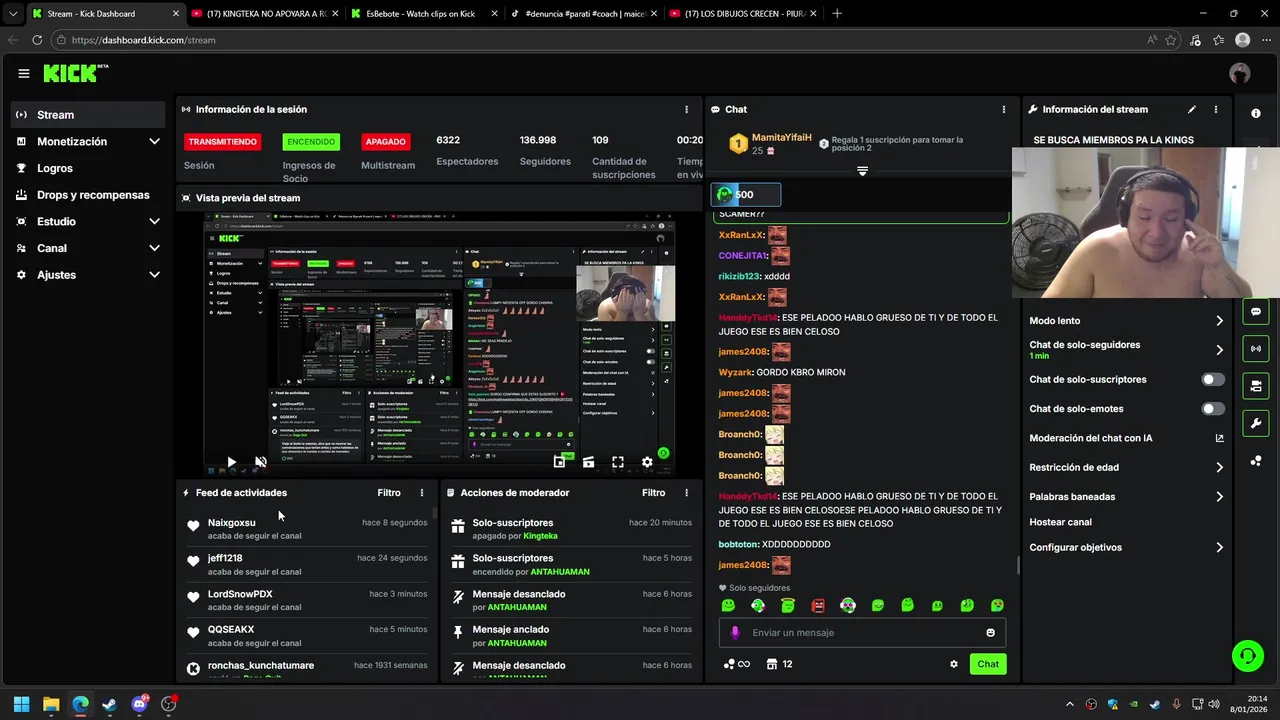Image resolution: width=1280 pixels, height=720 pixels.
Task: Unmute the stream preview audio
Action: (261, 462)
